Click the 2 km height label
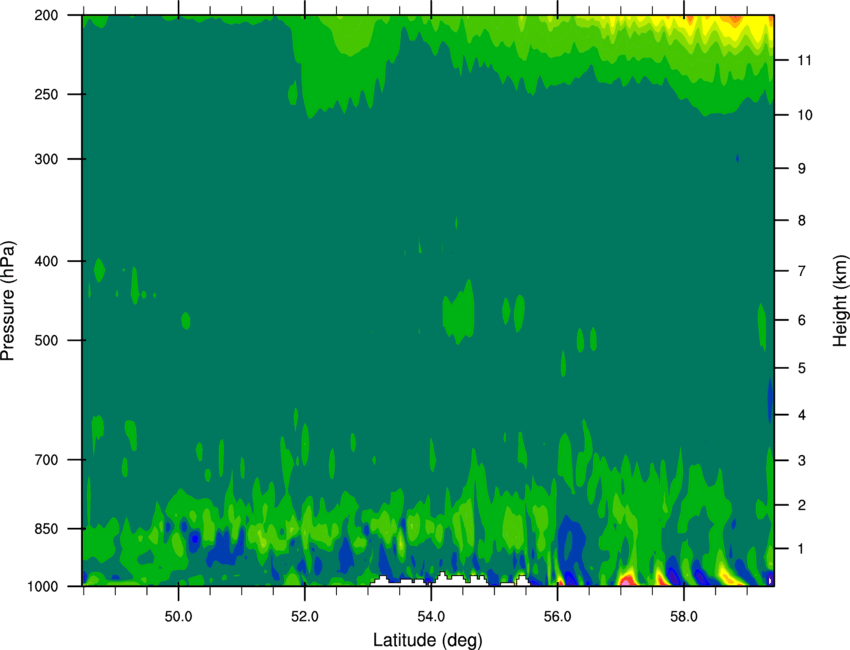 (802, 505)
